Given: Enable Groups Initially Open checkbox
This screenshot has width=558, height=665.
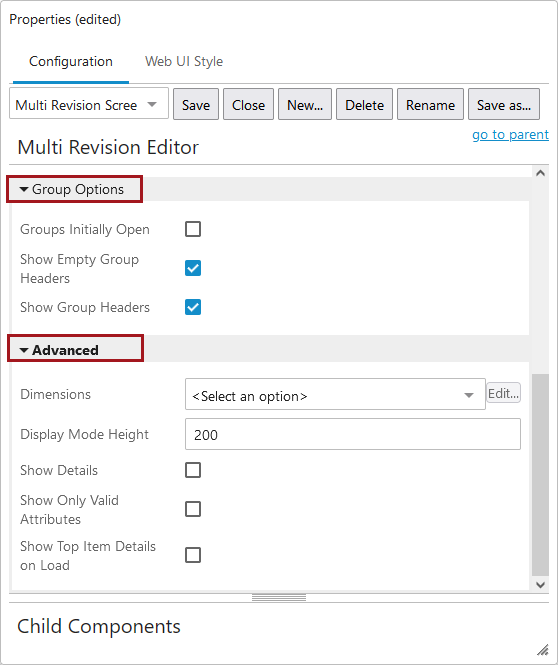Looking at the screenshot, I should point(193,229).
